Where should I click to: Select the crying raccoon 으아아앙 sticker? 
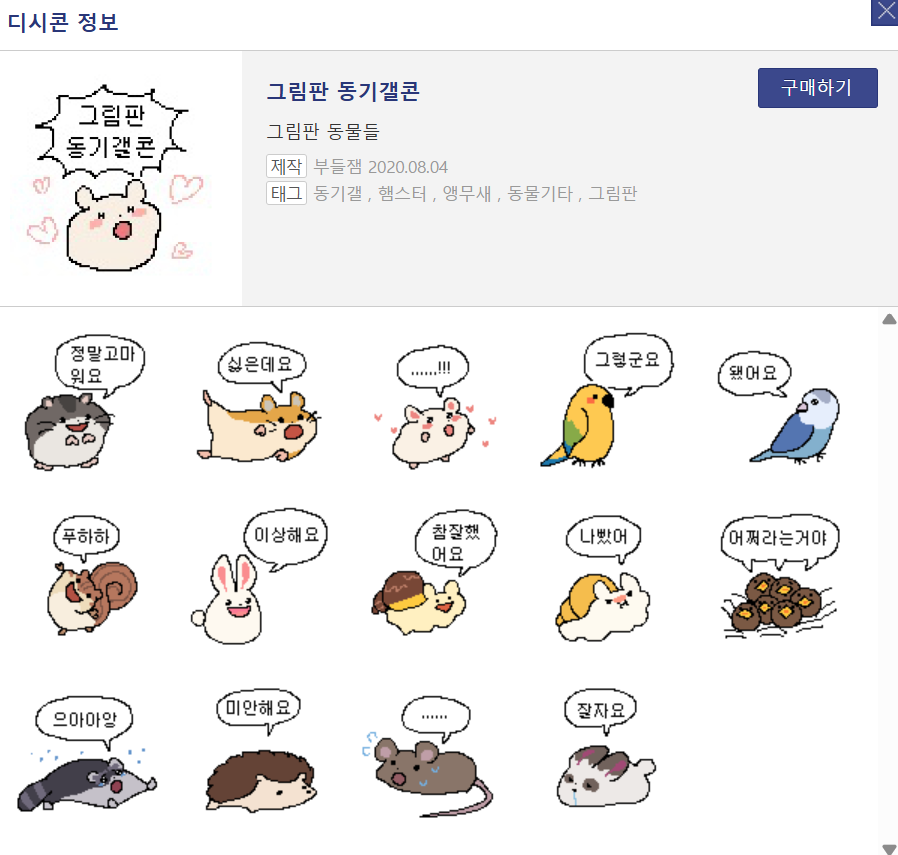[86, 754]
